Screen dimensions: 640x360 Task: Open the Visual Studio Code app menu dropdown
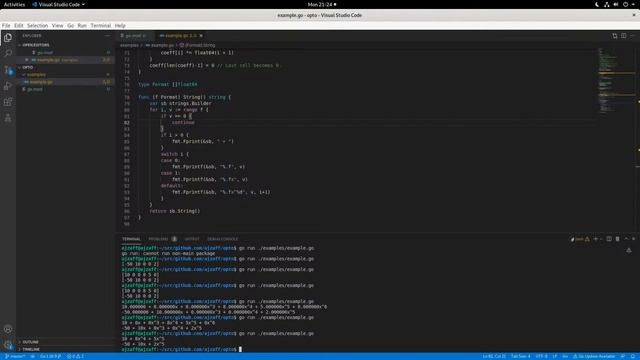pos(58,4)
